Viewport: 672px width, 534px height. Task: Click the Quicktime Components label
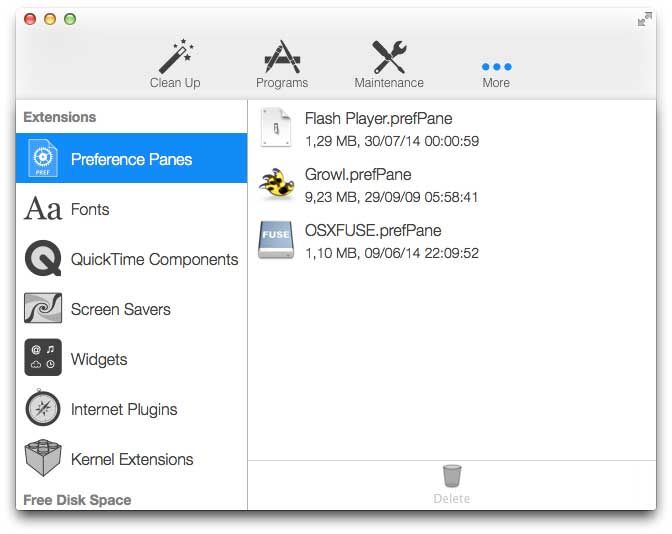154,259
